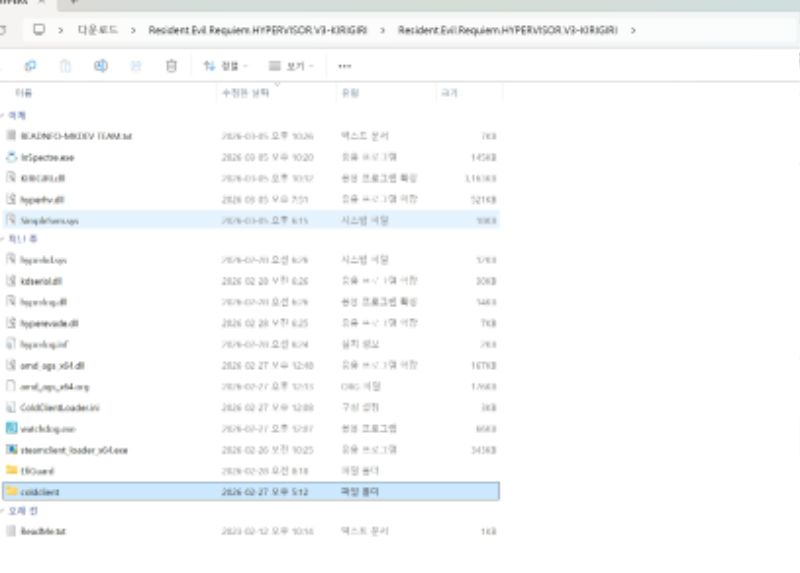Screen dimensions: 800x573
Task: Click the Share icon in toolbar
Action: pos(136,66)
